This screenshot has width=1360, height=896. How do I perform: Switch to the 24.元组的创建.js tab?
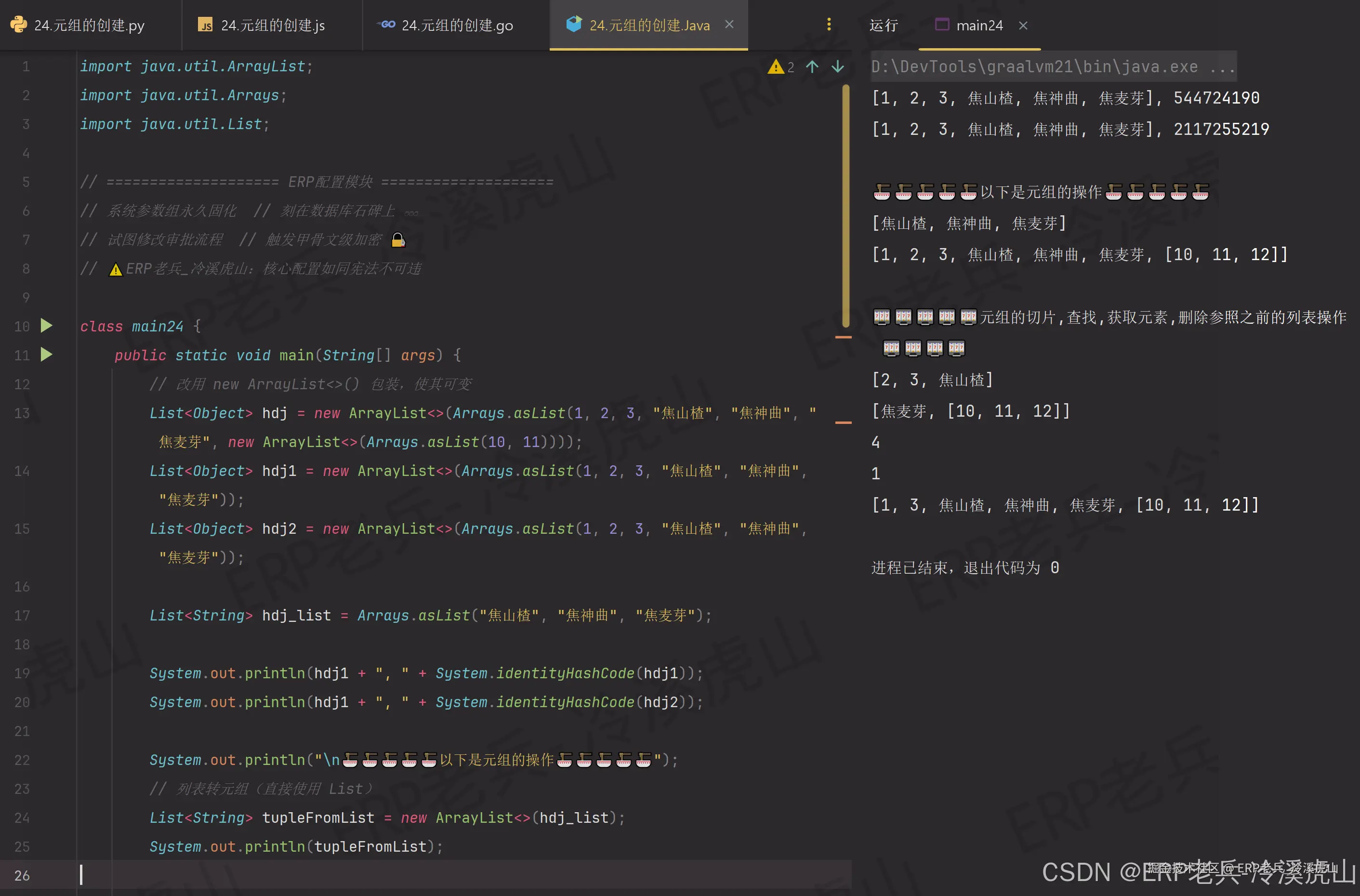click(x=273, y=26)
